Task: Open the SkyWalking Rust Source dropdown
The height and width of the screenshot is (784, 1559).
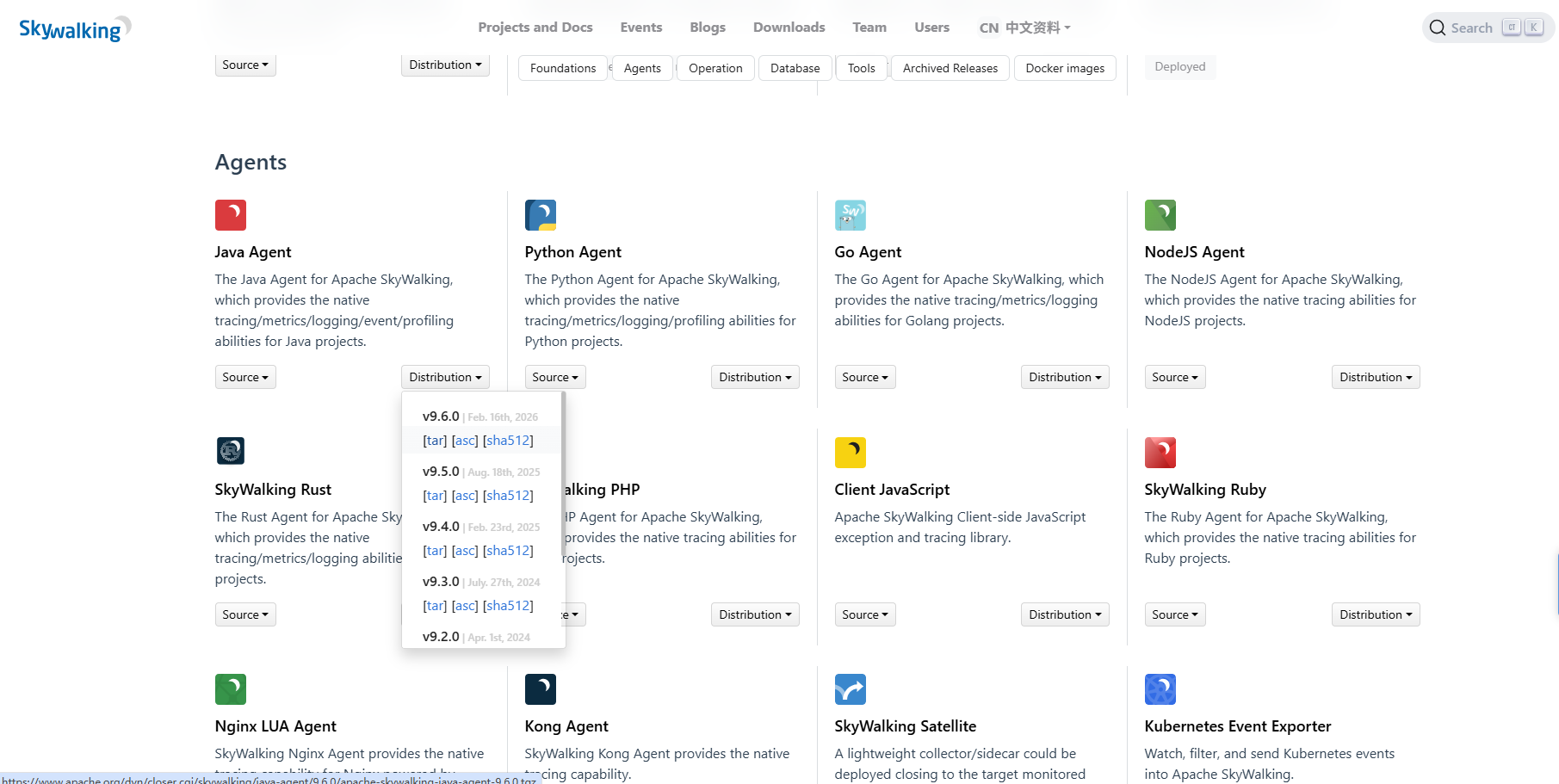Action: (245, 614)
